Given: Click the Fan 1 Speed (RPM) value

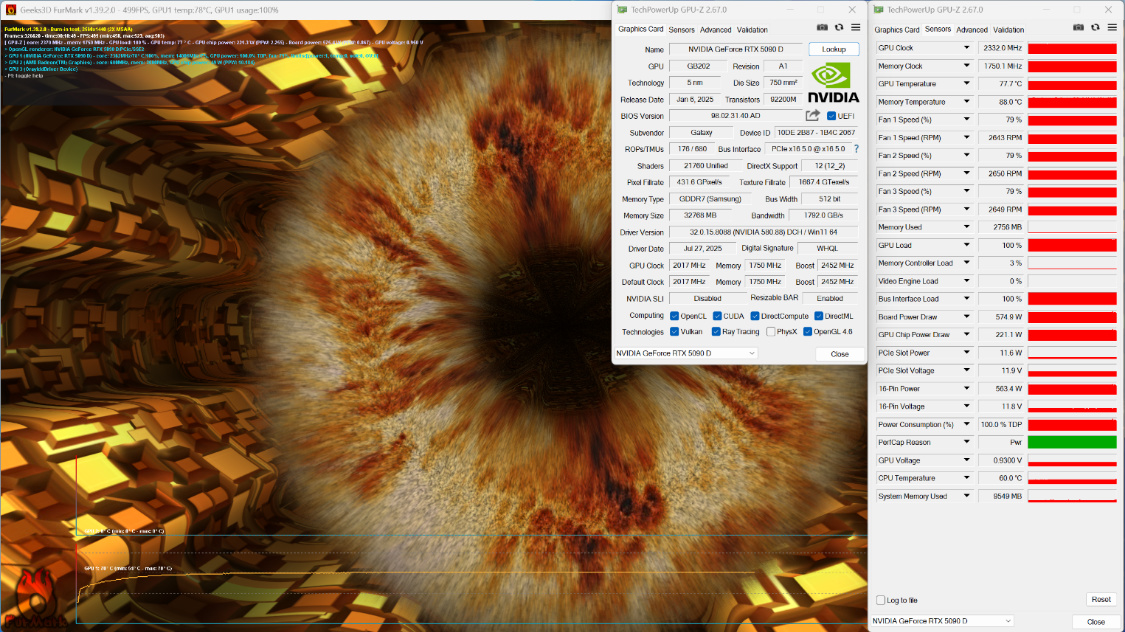Looking at the screenshot, I should tap(1002, 138).
